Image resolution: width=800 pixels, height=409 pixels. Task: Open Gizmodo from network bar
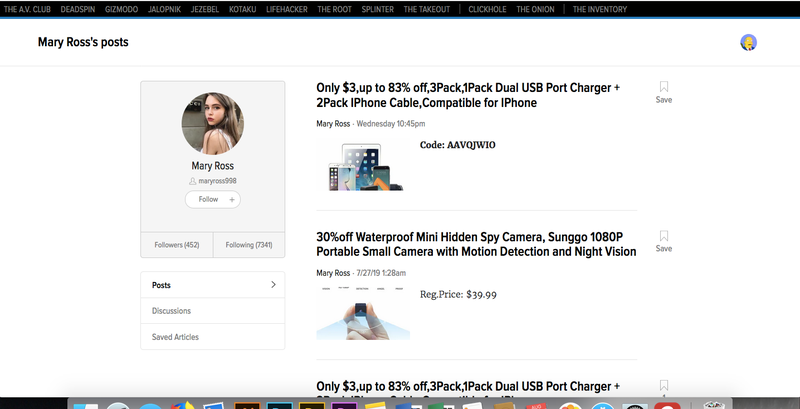click(121, 9)
